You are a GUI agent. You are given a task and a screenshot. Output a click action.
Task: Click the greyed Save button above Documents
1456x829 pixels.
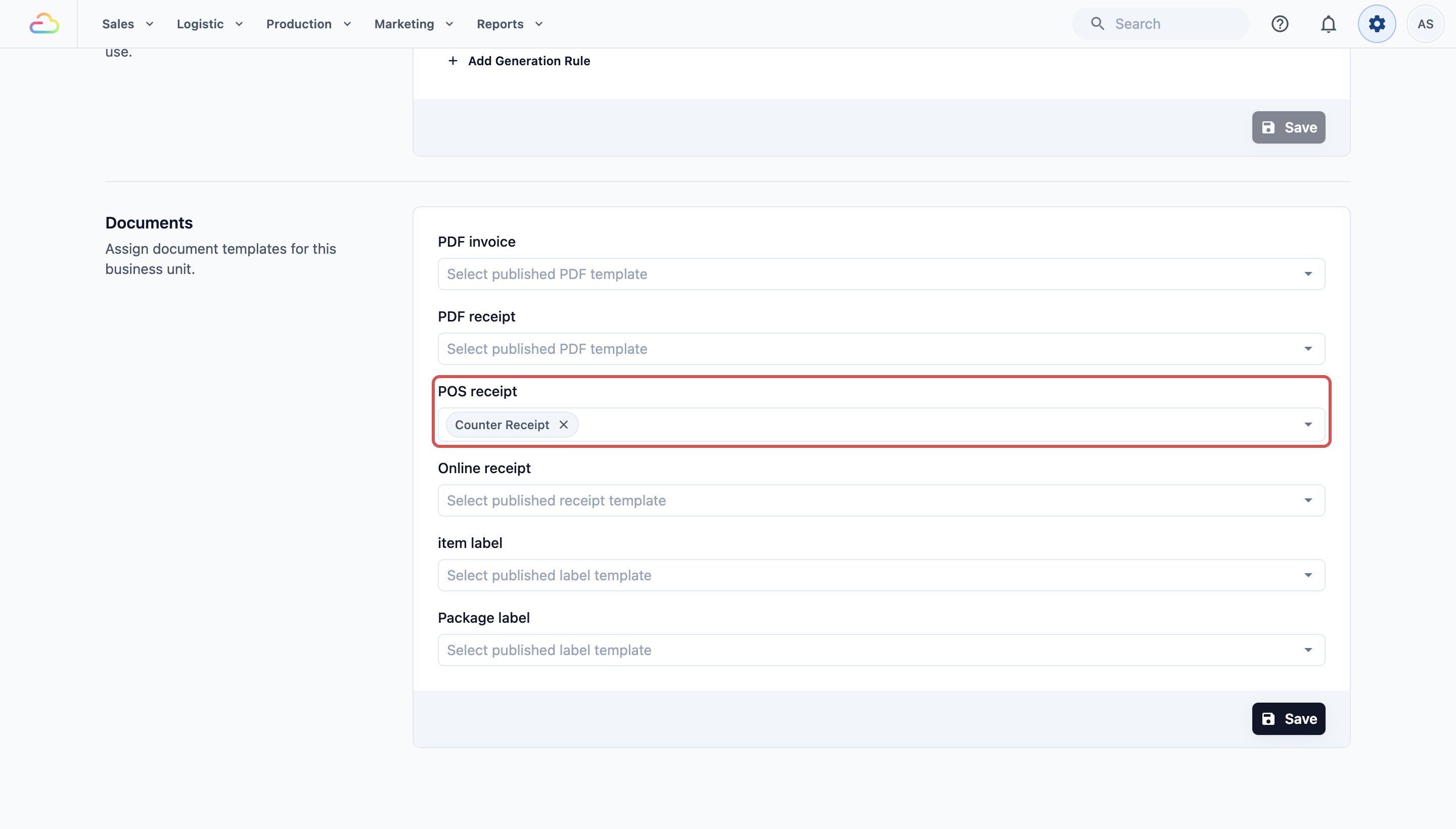tap(1288, 127)
